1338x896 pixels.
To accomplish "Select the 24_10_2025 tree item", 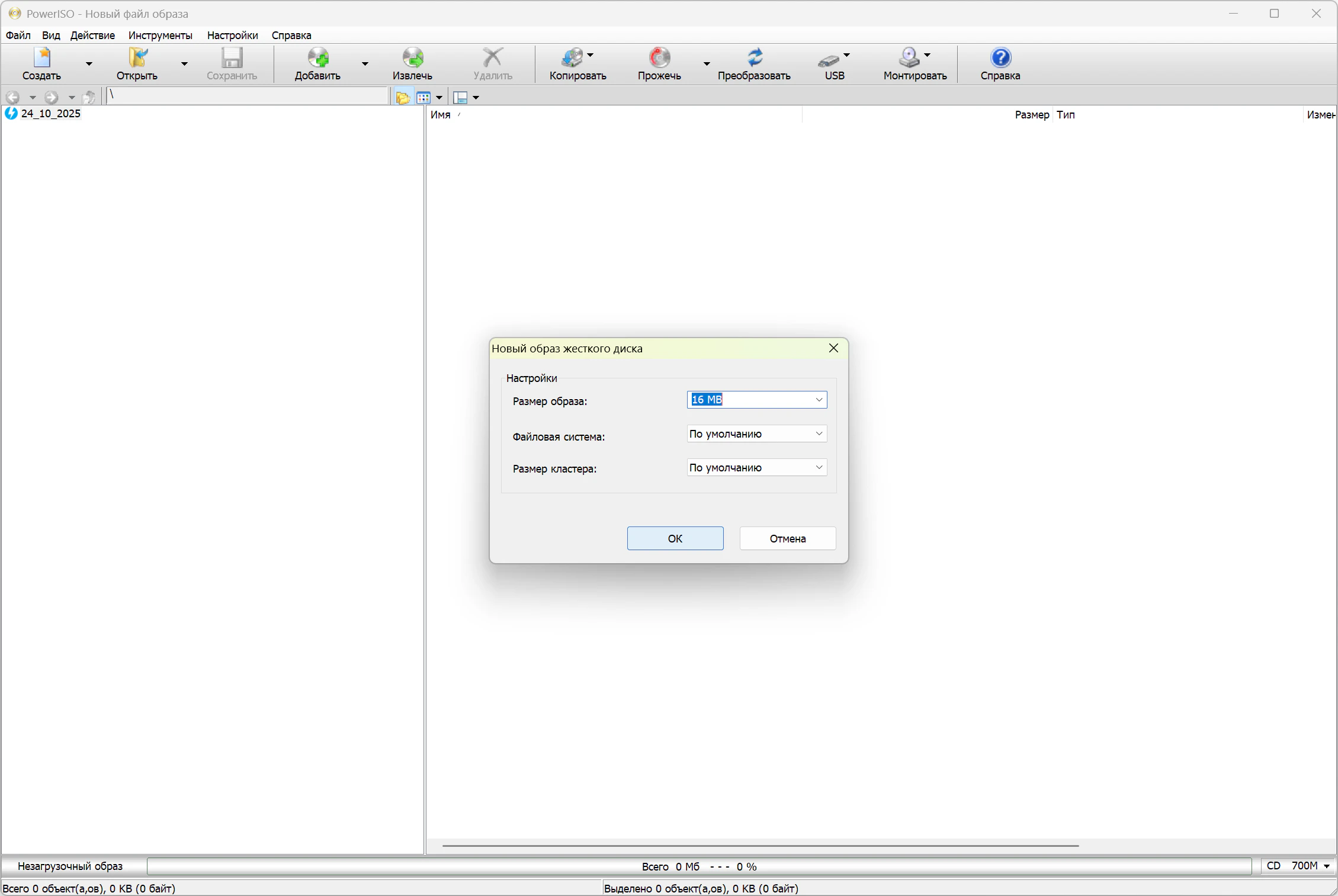I will coord(50,114).
